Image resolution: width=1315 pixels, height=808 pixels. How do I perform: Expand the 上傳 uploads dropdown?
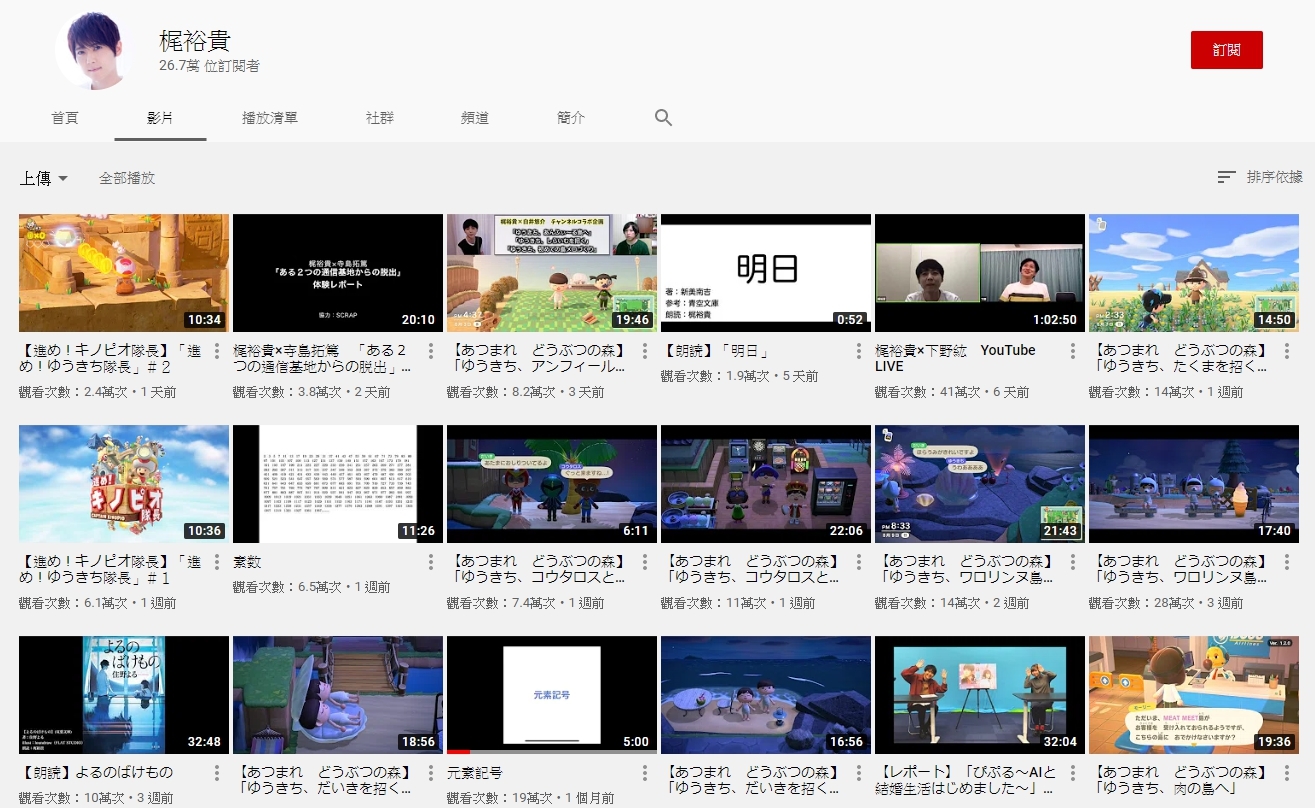point(44,178)
